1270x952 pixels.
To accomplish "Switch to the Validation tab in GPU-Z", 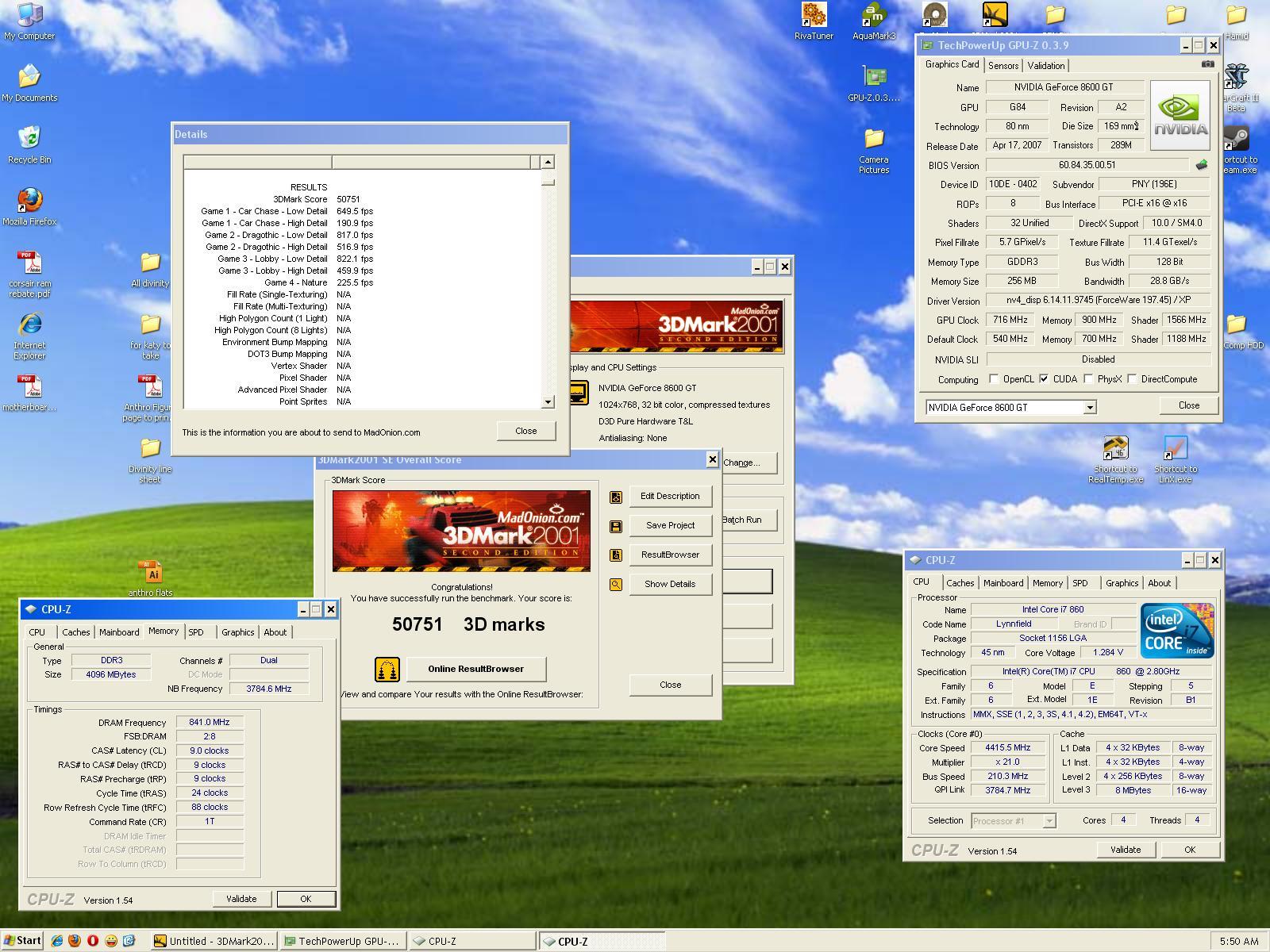I will [1046, 66].
